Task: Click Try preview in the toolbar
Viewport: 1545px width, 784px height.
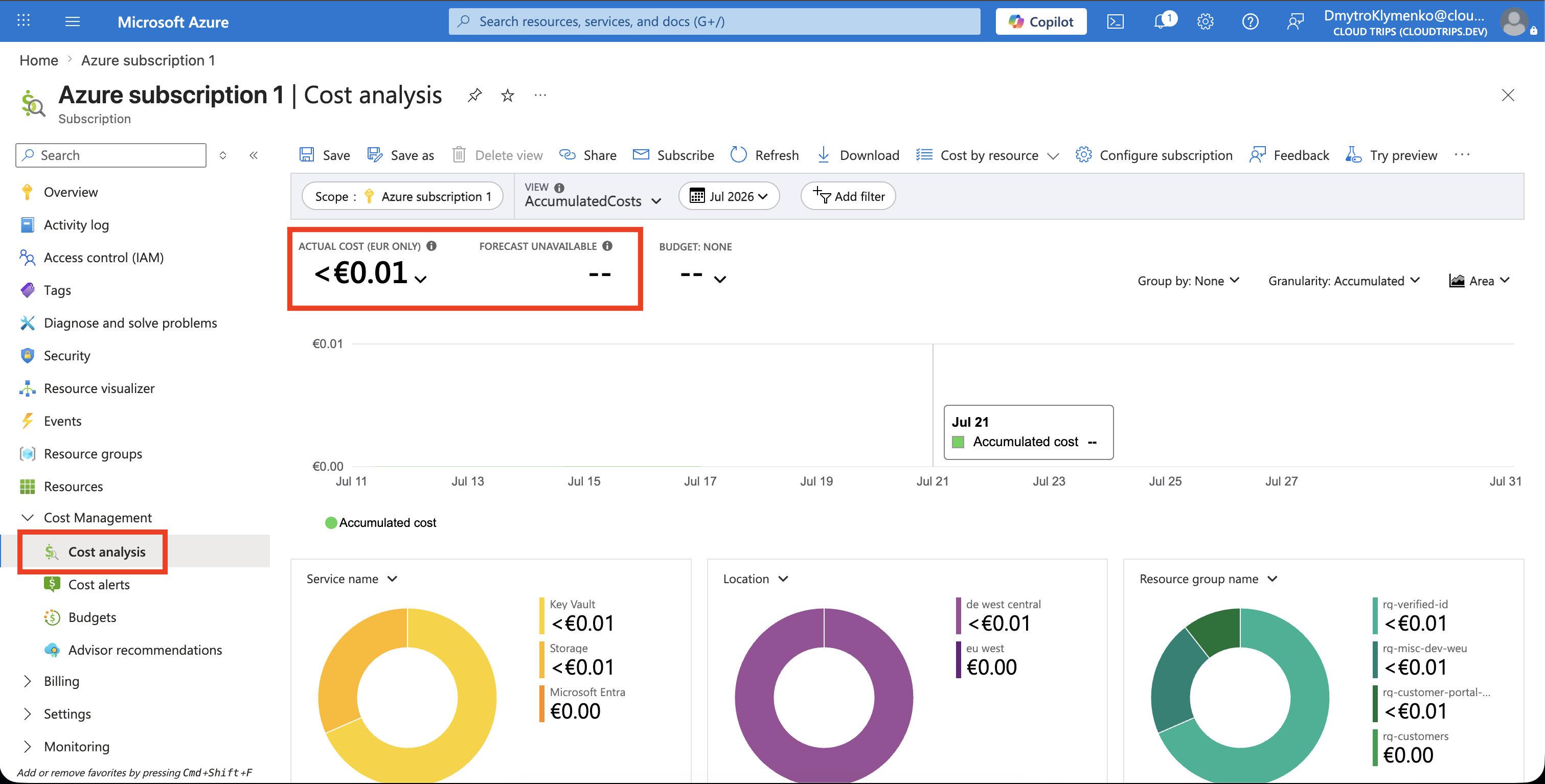Action: pyautogui.click(x=1392, y=155)
